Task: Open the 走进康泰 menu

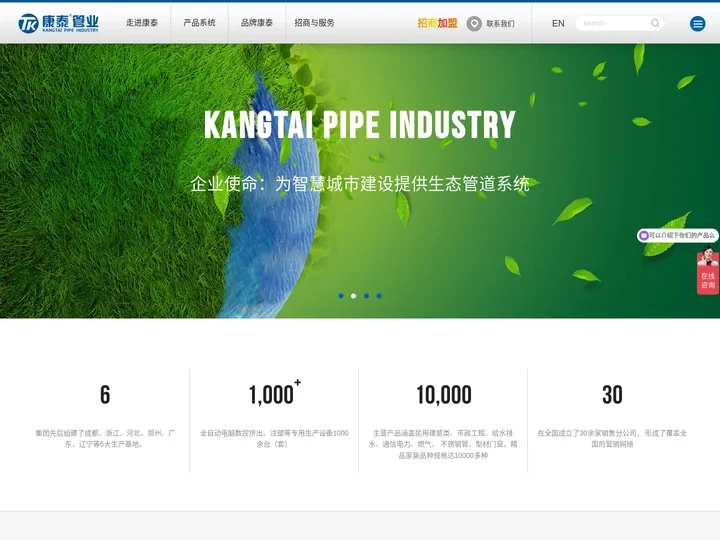Action: [x=142, y=23]
